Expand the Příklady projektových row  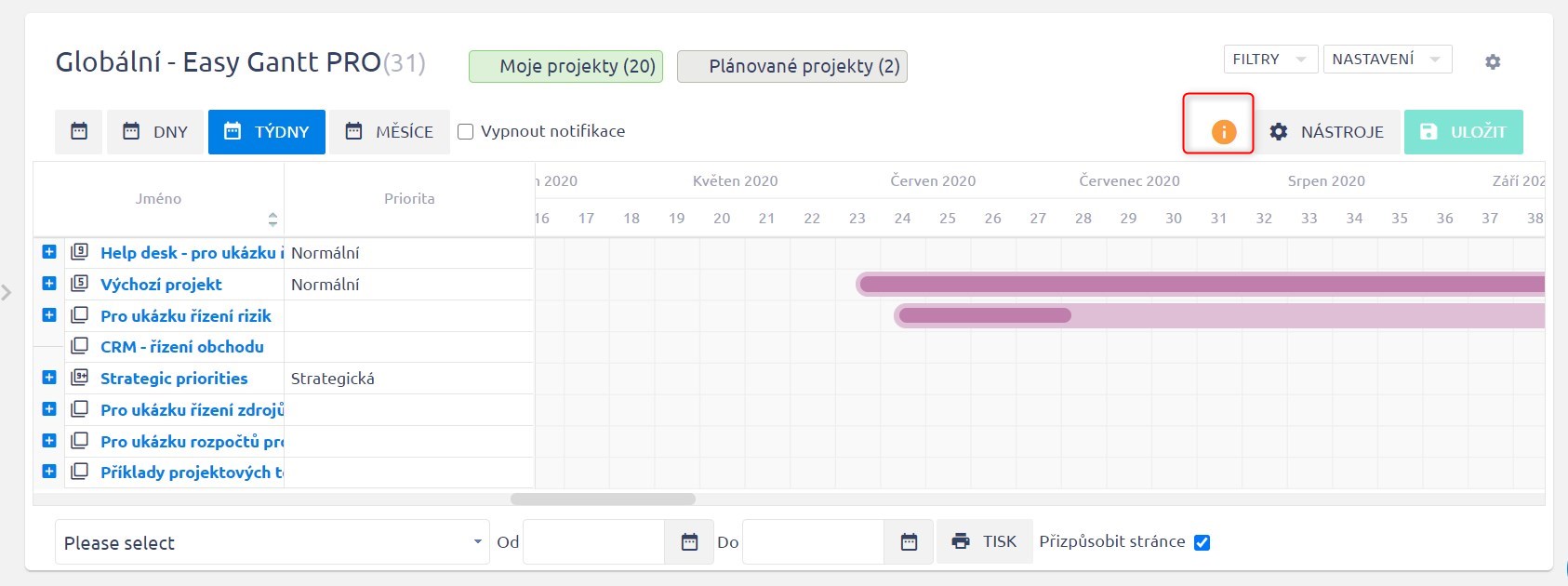point(49,472)
